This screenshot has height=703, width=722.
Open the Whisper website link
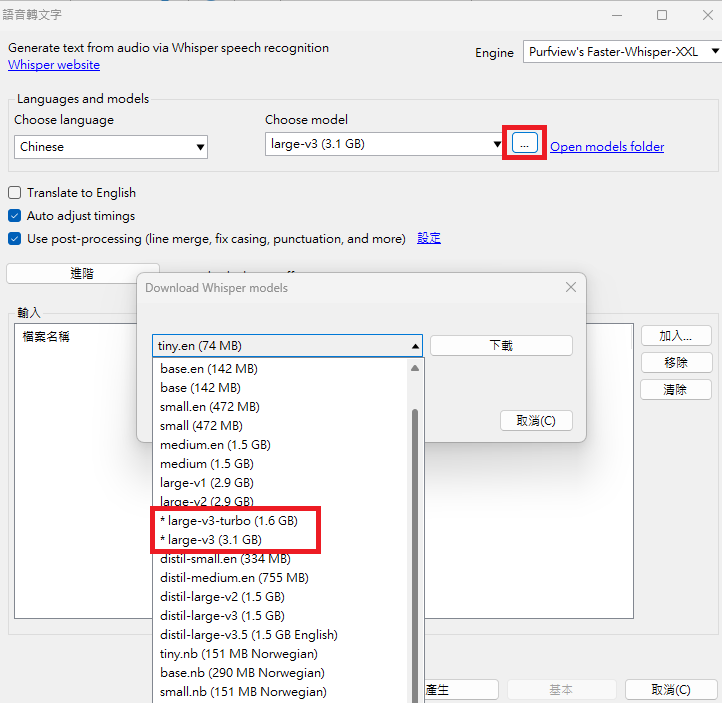pyautogui.click(x=54, y=65)
